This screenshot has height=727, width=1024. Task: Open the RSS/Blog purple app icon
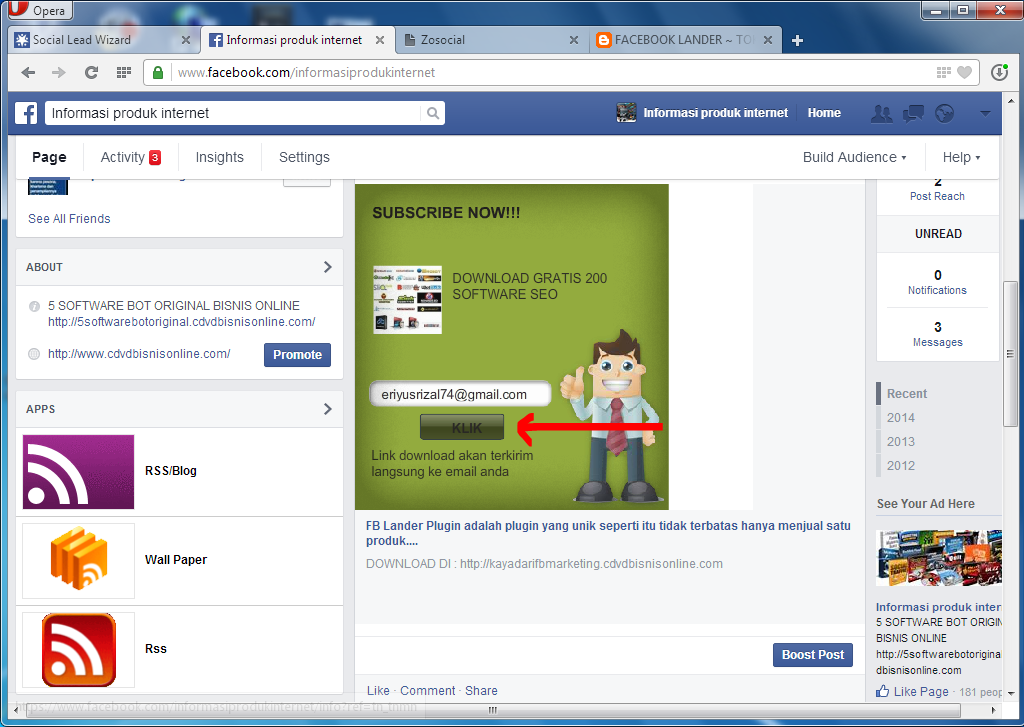pyautogui.click(x=78, y=472)
